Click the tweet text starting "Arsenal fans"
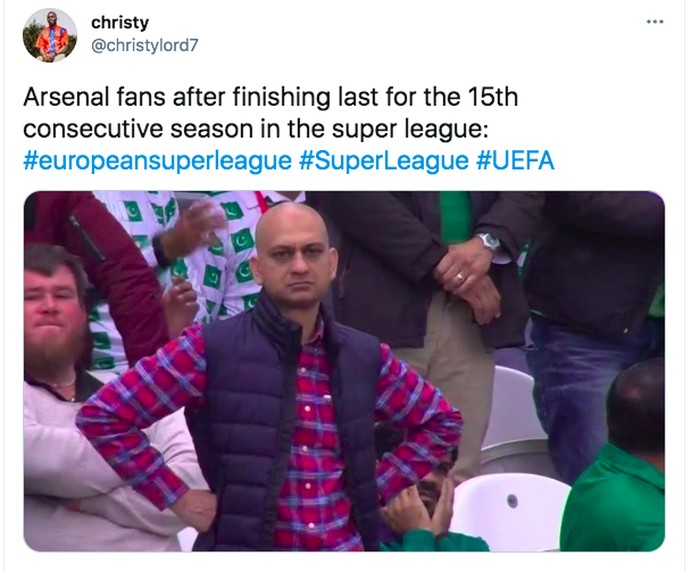 (270, 101)
